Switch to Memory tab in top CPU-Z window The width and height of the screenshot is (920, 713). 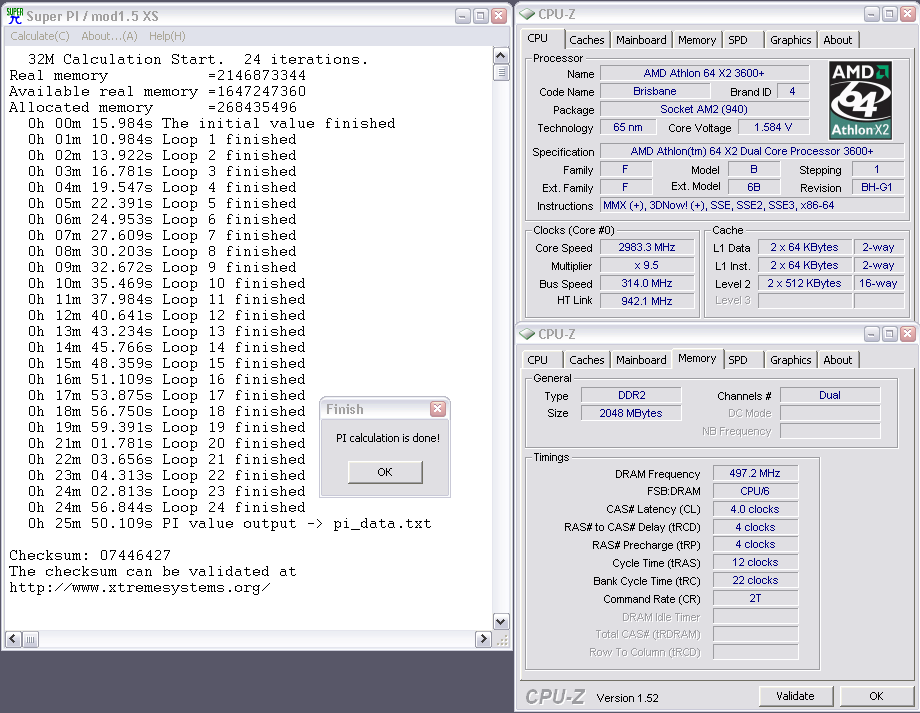point(696,40)
